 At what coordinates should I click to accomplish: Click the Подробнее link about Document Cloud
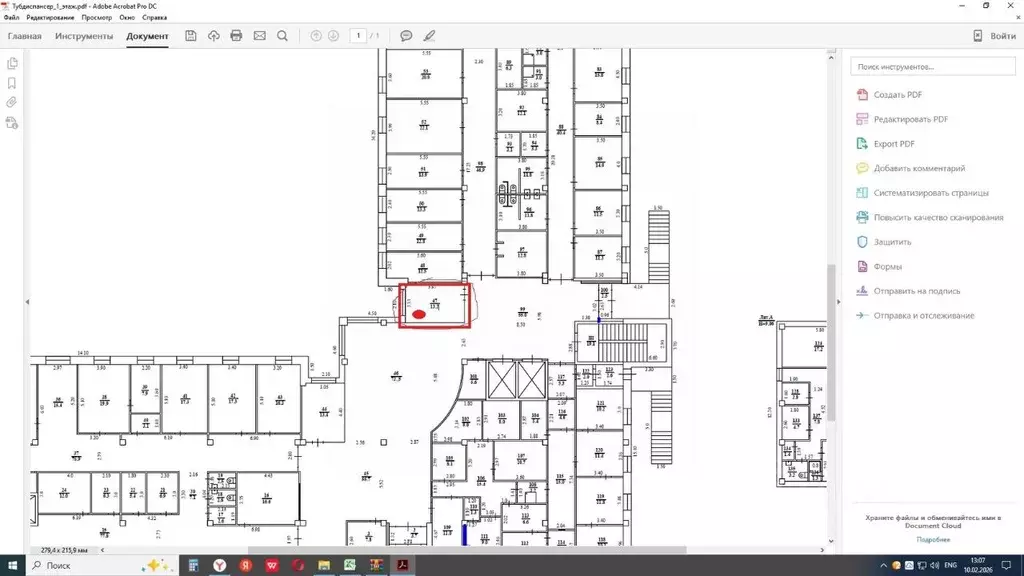(933, 540)
